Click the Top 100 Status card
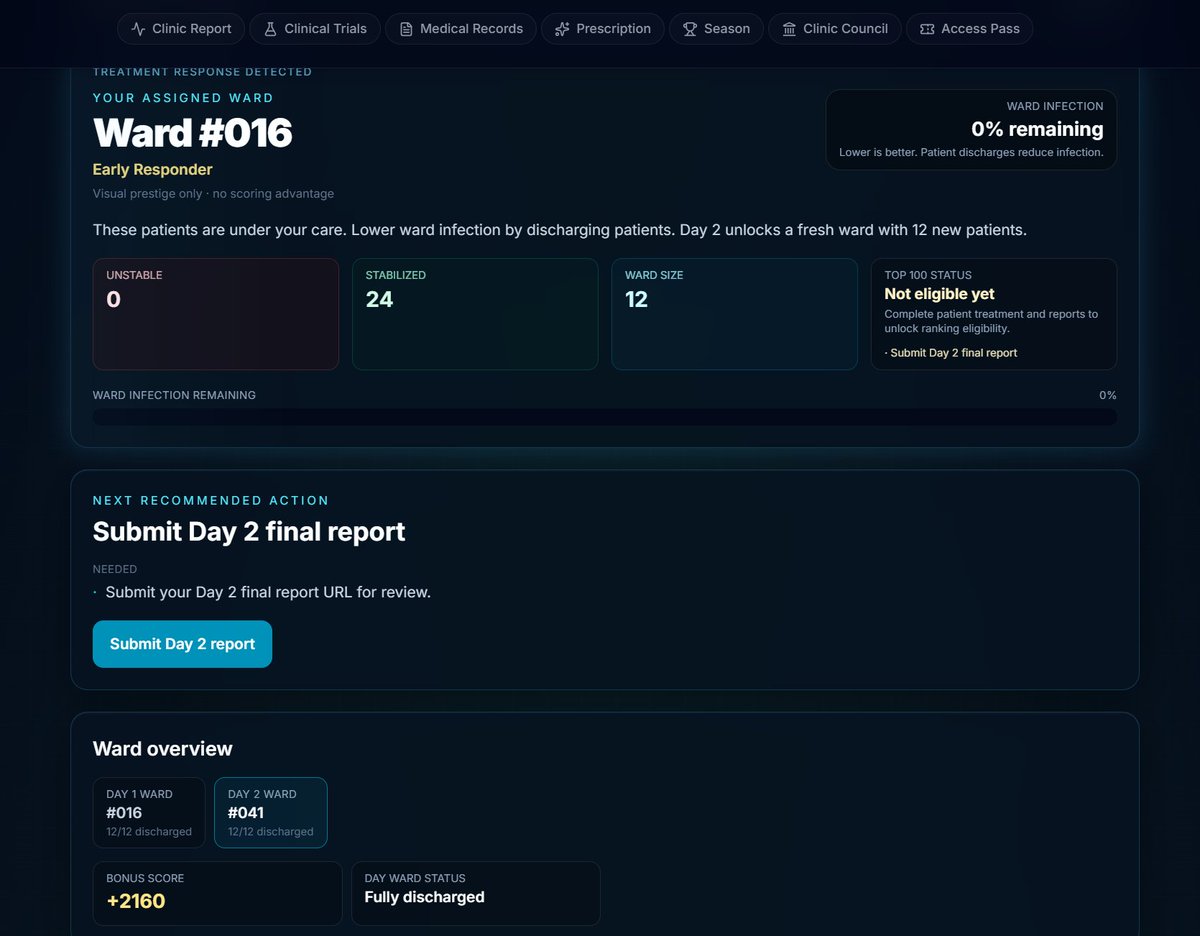This screenshot has height=936, width=1200. 994,314
